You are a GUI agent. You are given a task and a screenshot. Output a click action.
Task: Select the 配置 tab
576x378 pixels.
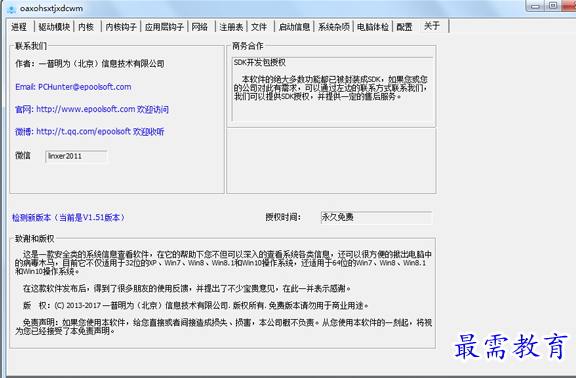point(404,27)
